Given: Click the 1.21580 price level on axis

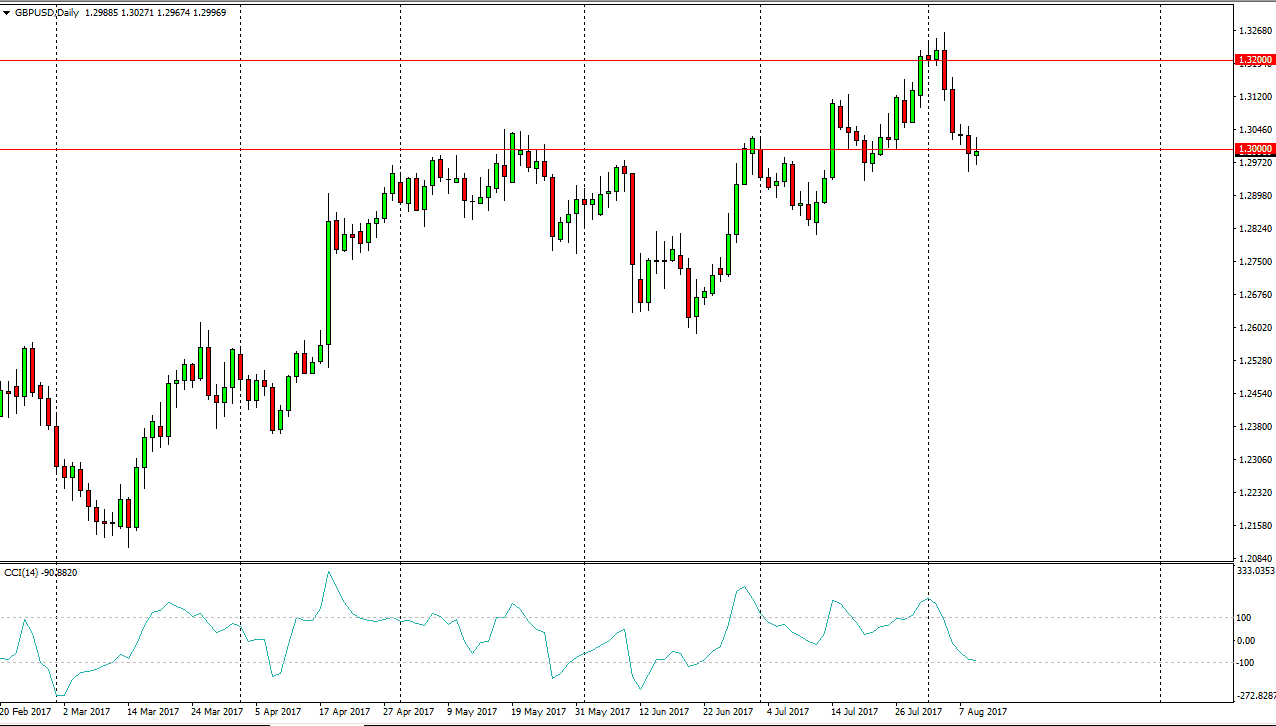Looking at the screenshot, I should click(x=1255, y=525).
